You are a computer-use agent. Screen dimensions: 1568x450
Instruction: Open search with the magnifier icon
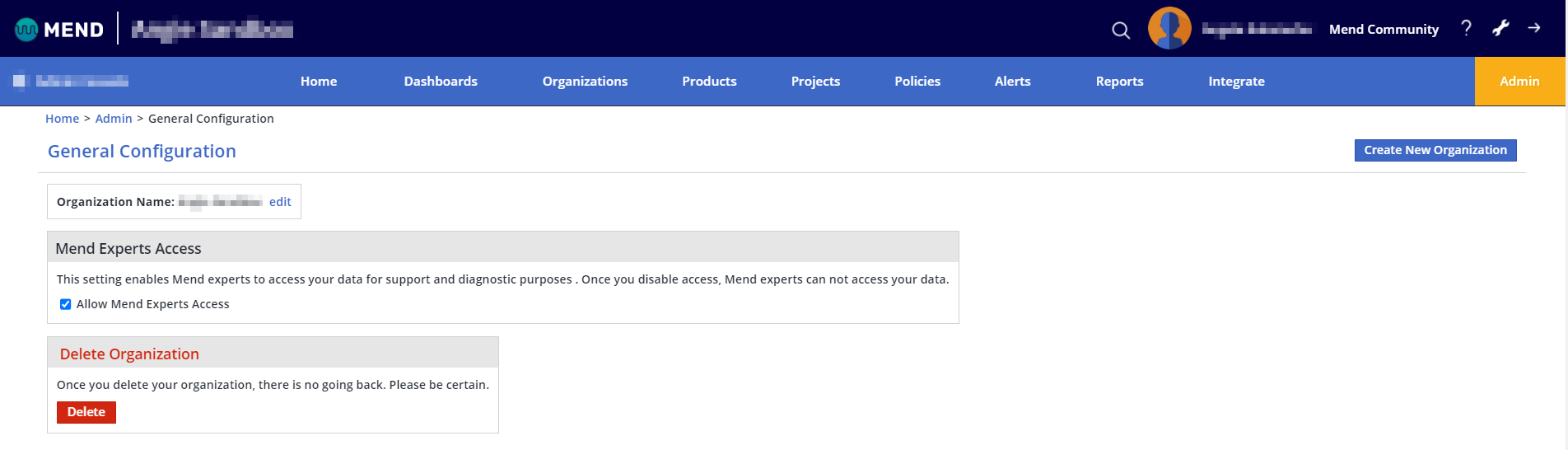point(1120,30)
